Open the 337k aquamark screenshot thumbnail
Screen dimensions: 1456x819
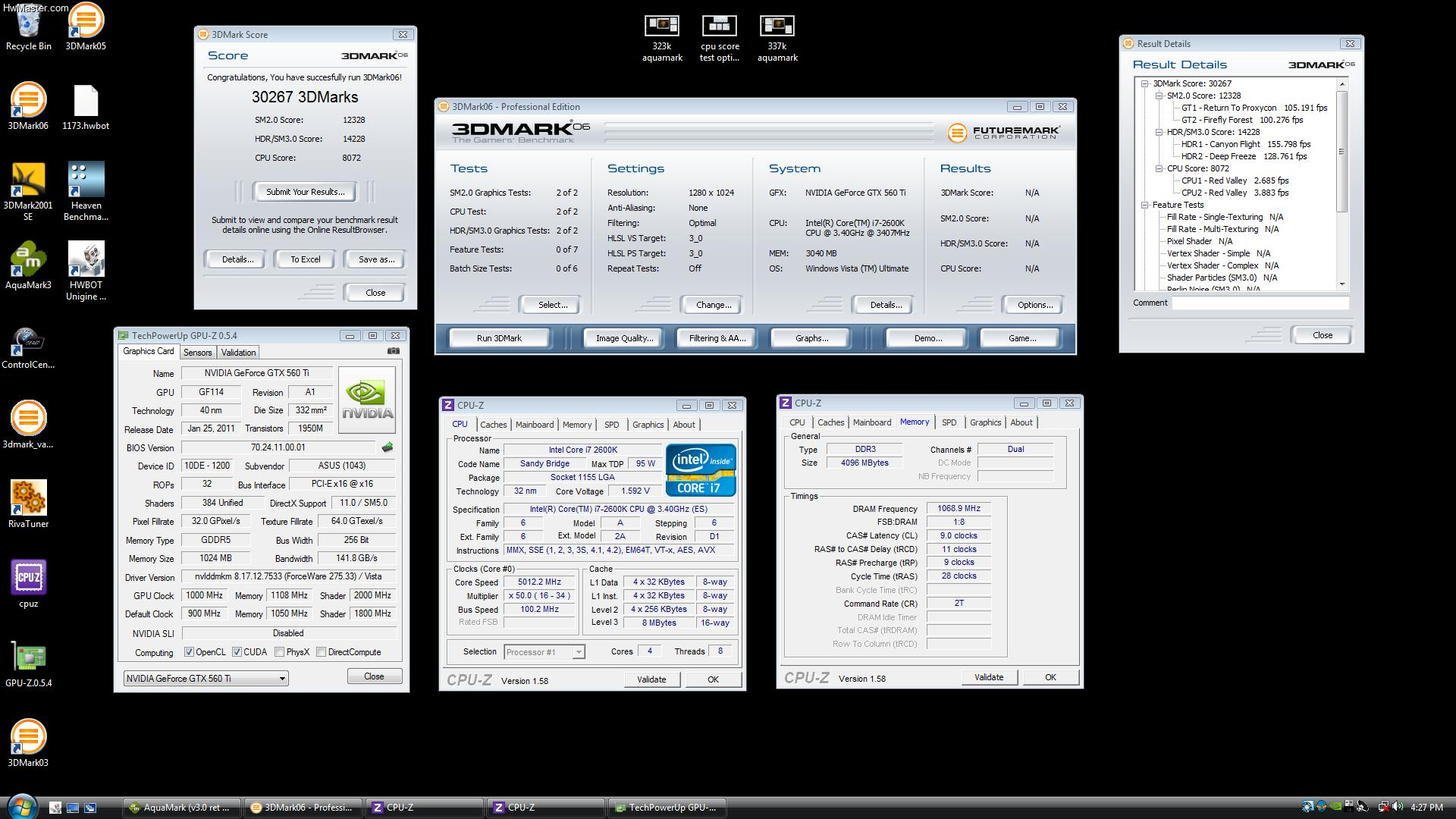tap(777, 39)
